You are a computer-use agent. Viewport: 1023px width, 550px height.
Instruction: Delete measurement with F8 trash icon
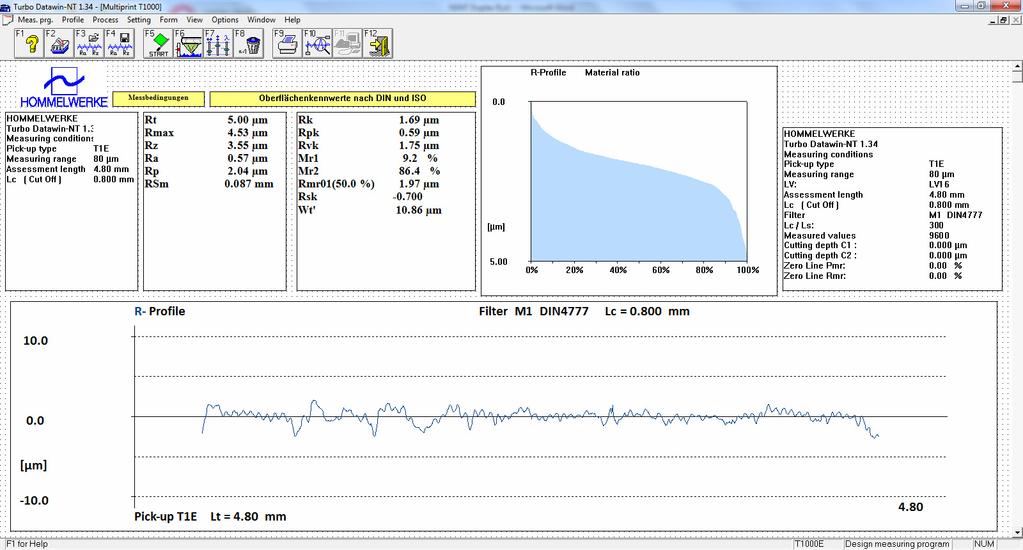[x=249, y=44]
